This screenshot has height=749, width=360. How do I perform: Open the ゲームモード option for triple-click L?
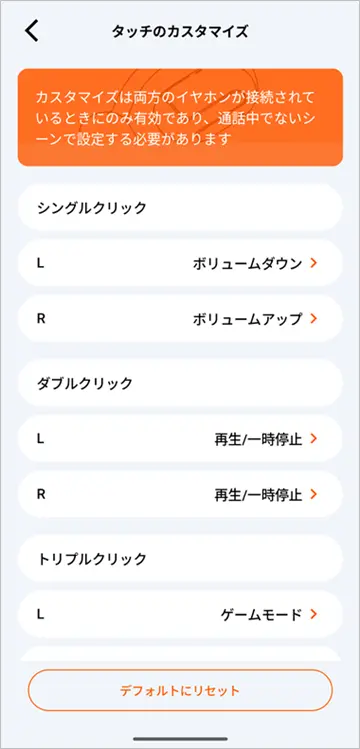click(x=180, y=614)
